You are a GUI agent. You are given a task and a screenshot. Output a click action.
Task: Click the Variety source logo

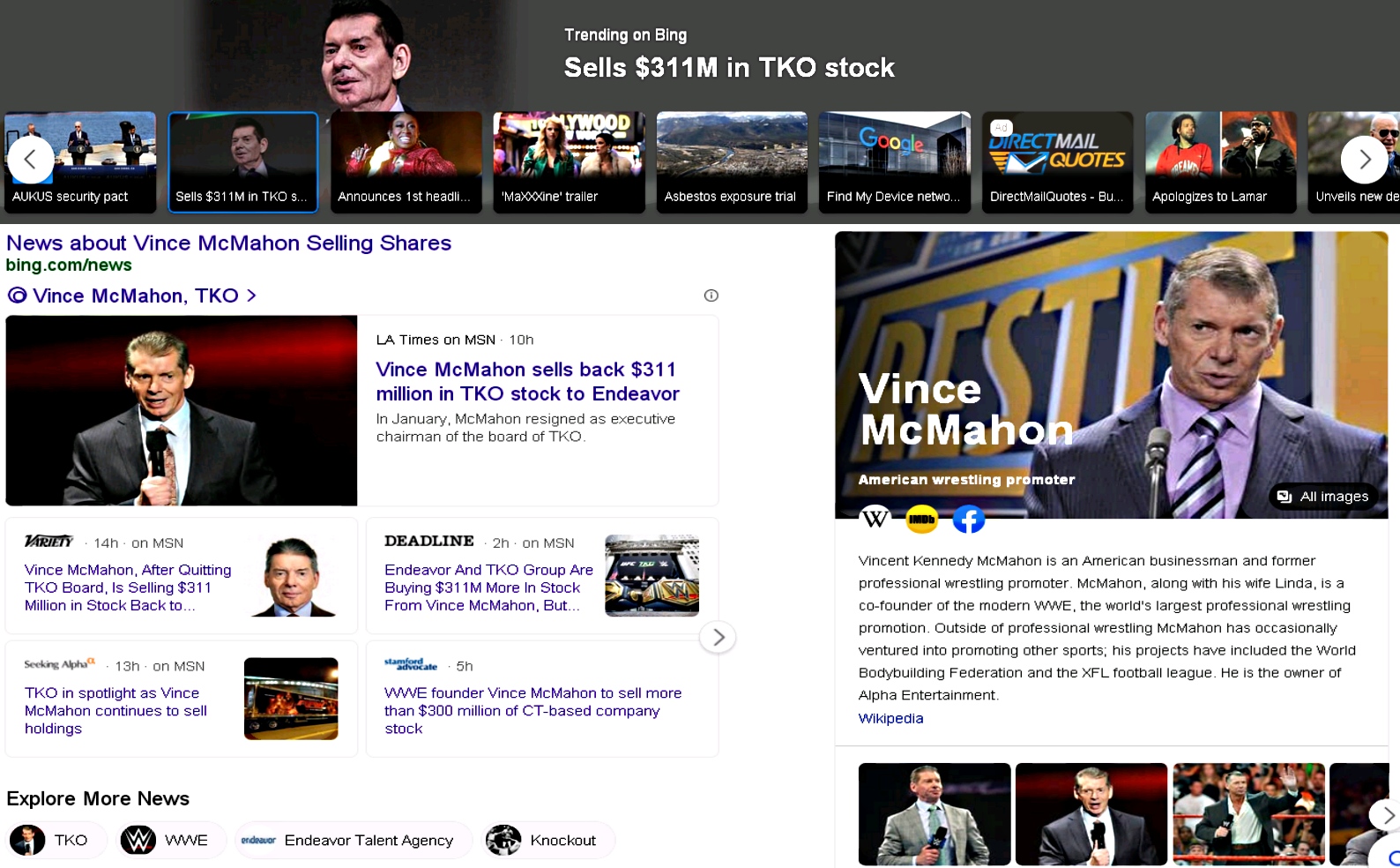[x=48, y=542]
